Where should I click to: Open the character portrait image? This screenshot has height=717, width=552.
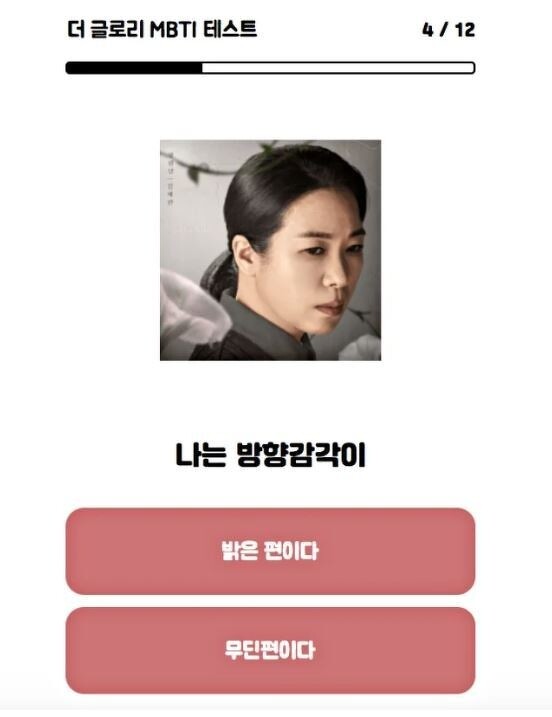coord(270,250)
